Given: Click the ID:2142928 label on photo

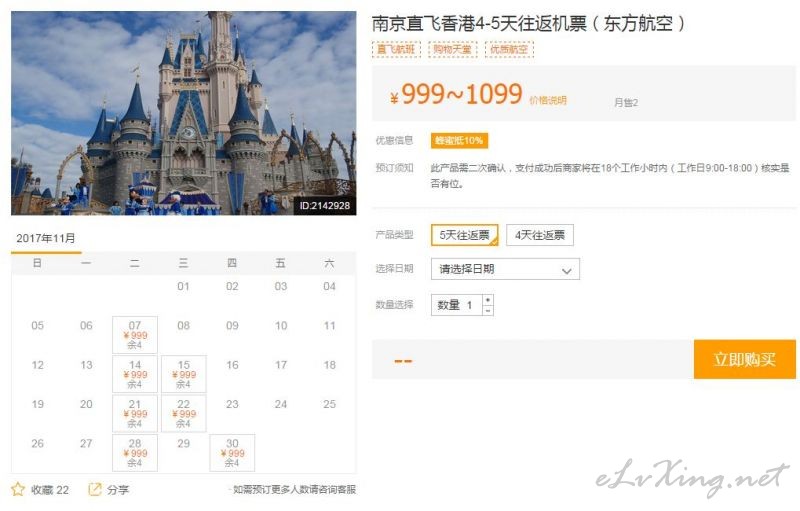Looking at the screenshot, I should [x=325, y=206].
